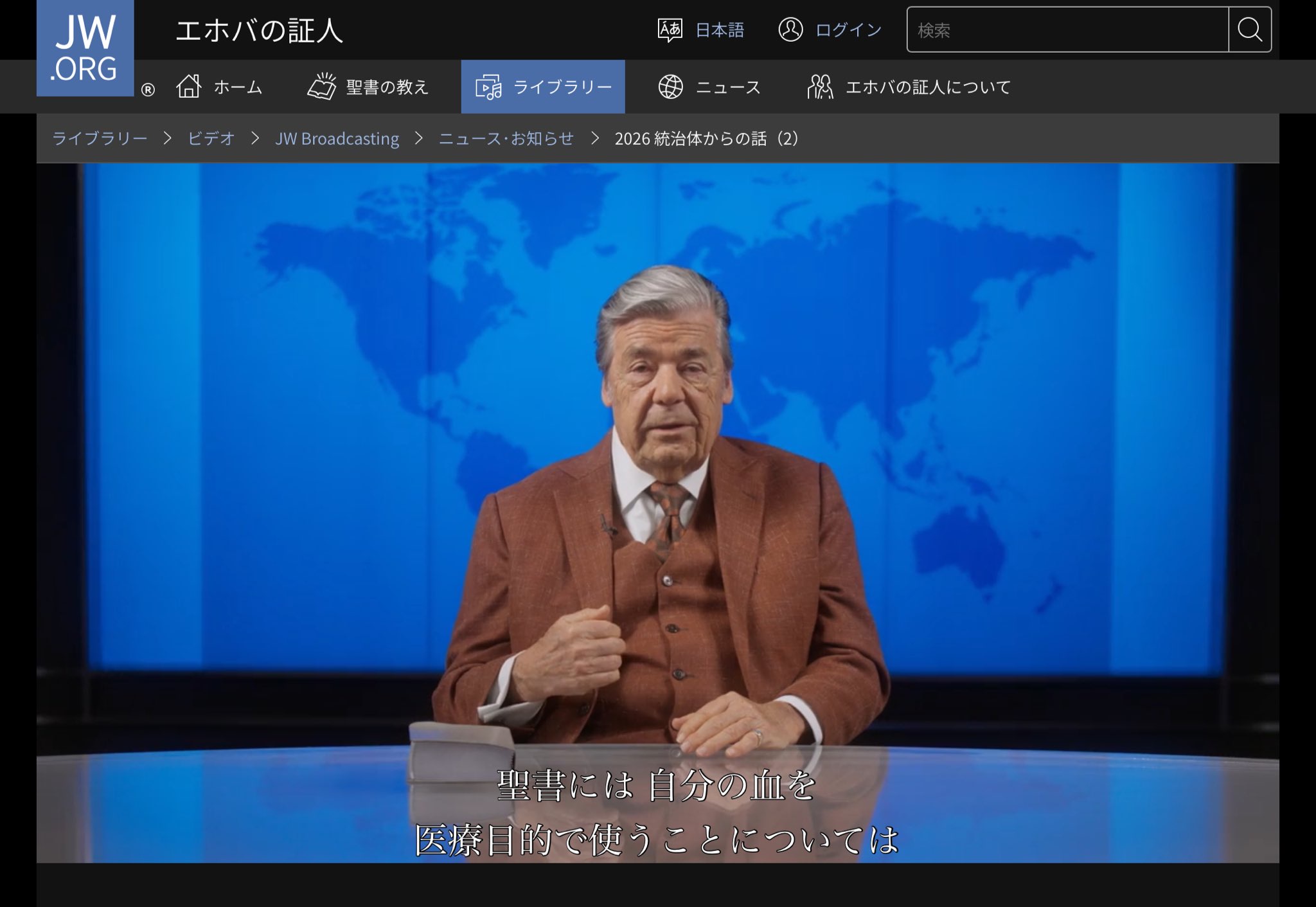Screen dimensions: 1316x907
Task: Go to the ビデオ breadcrumb link
Action: coord(211,138)
